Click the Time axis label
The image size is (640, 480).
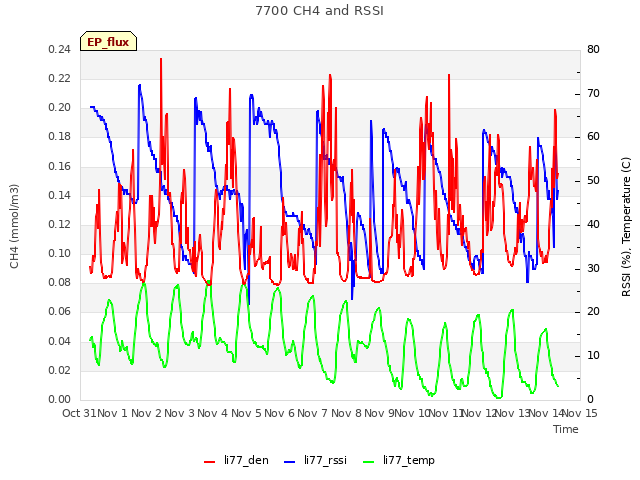coord(566,429)
